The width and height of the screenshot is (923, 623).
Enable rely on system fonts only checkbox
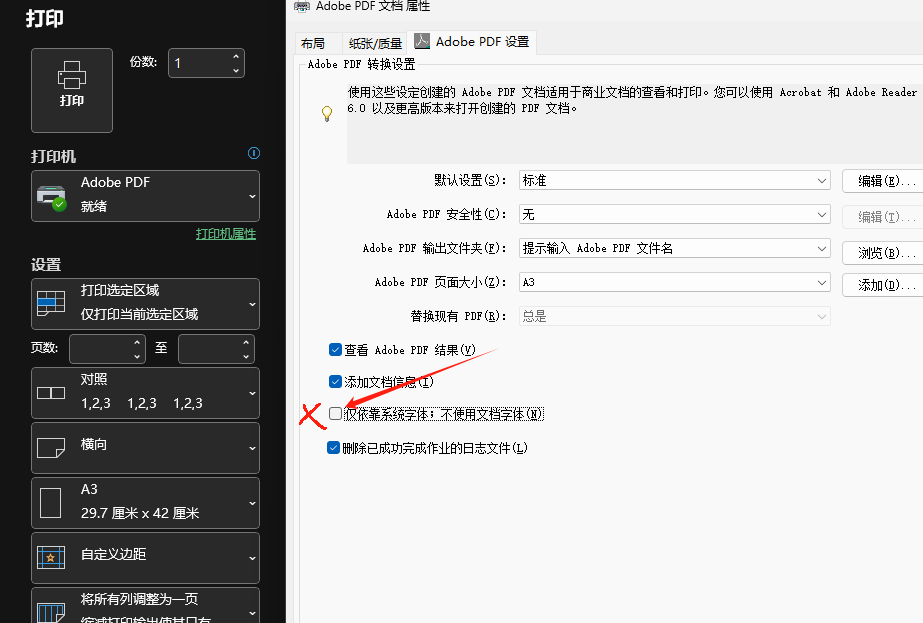tap(336, 413)
